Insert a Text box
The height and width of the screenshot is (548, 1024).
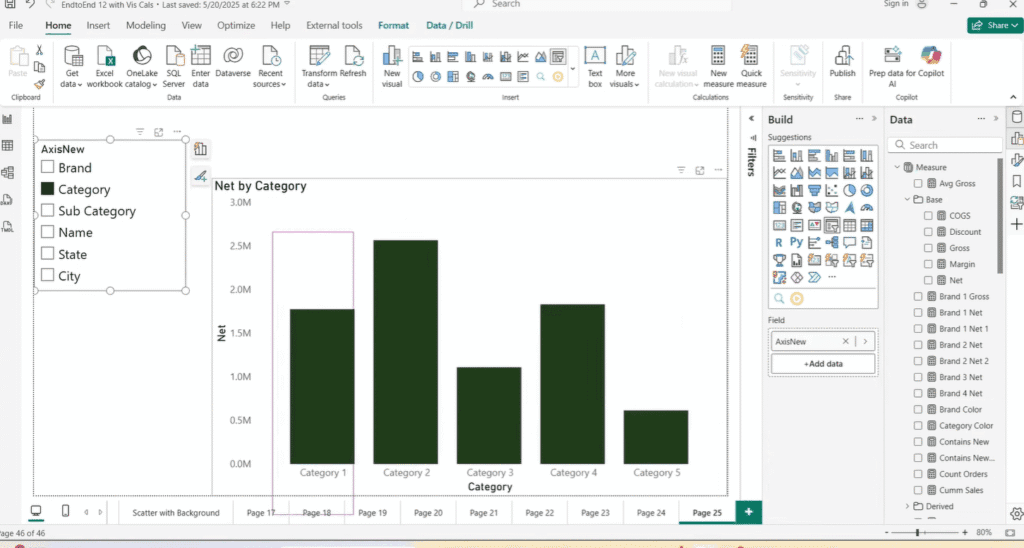pos(595,67)
